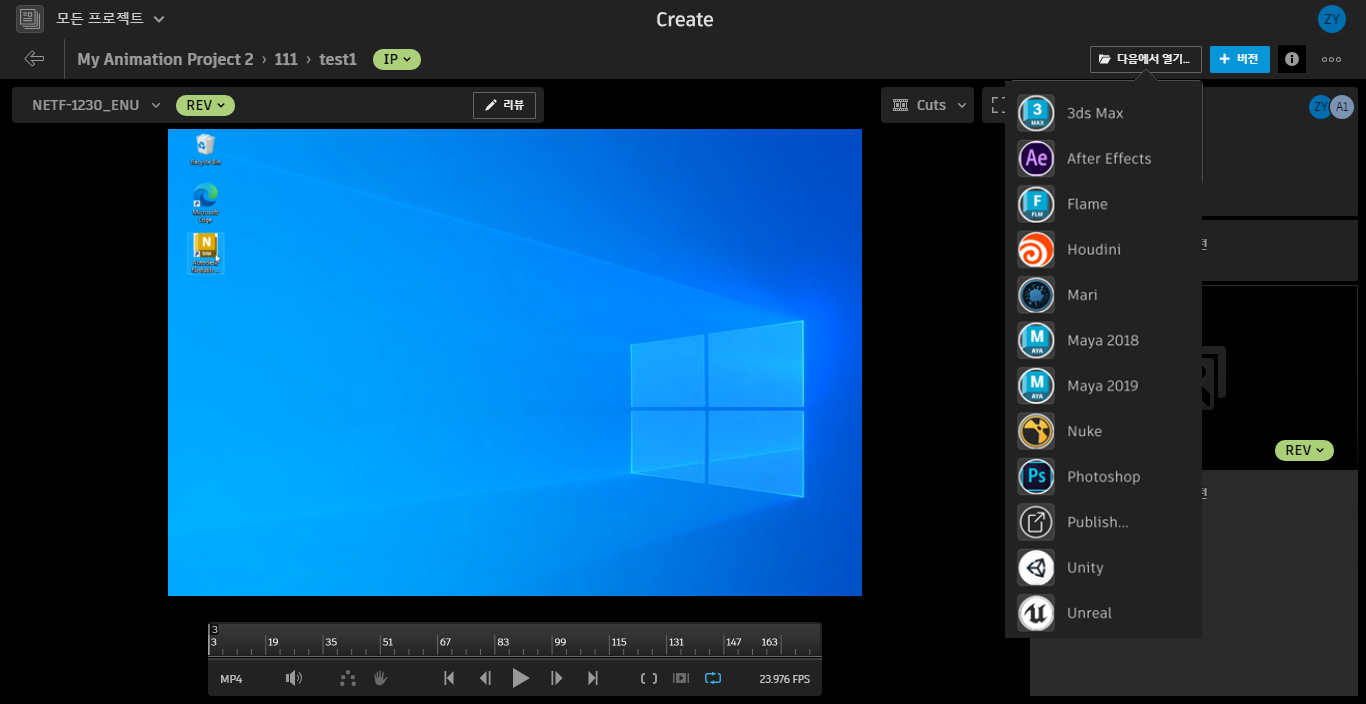
Task: Select Nuke in the application list
Action: coord(1083,431)
